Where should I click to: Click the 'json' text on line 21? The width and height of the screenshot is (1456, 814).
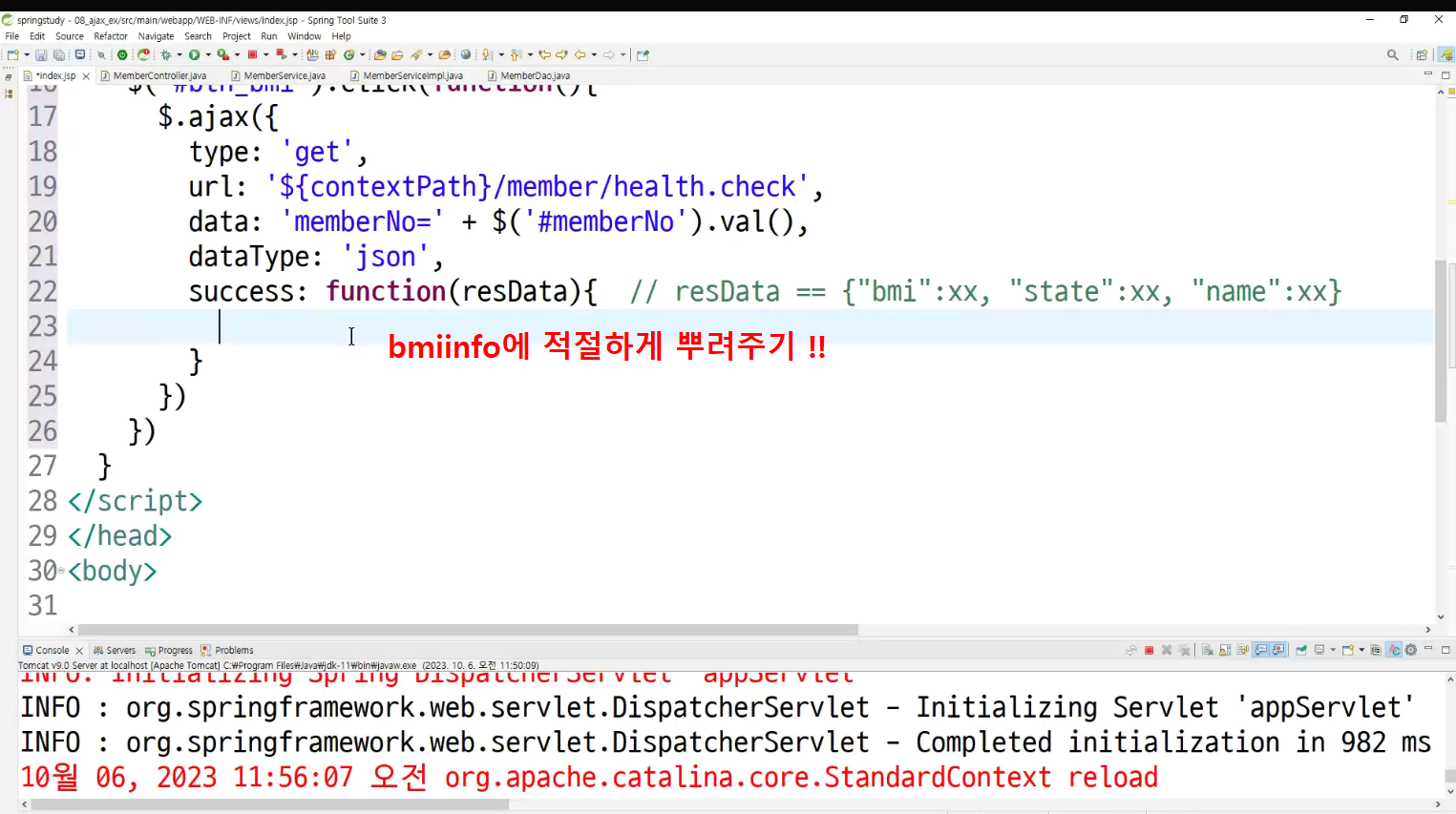pyautogui.click(x=386, y=257)
